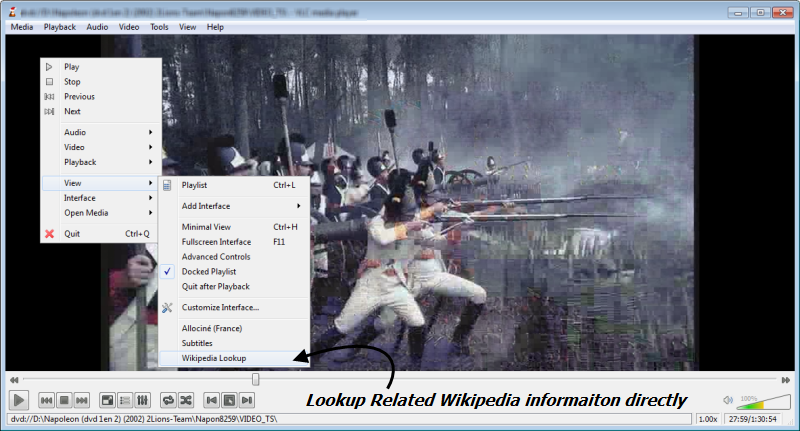The image size is (800, 431).
Task: Go to previous DVD chapter button
Action: [x=212, y=400]
